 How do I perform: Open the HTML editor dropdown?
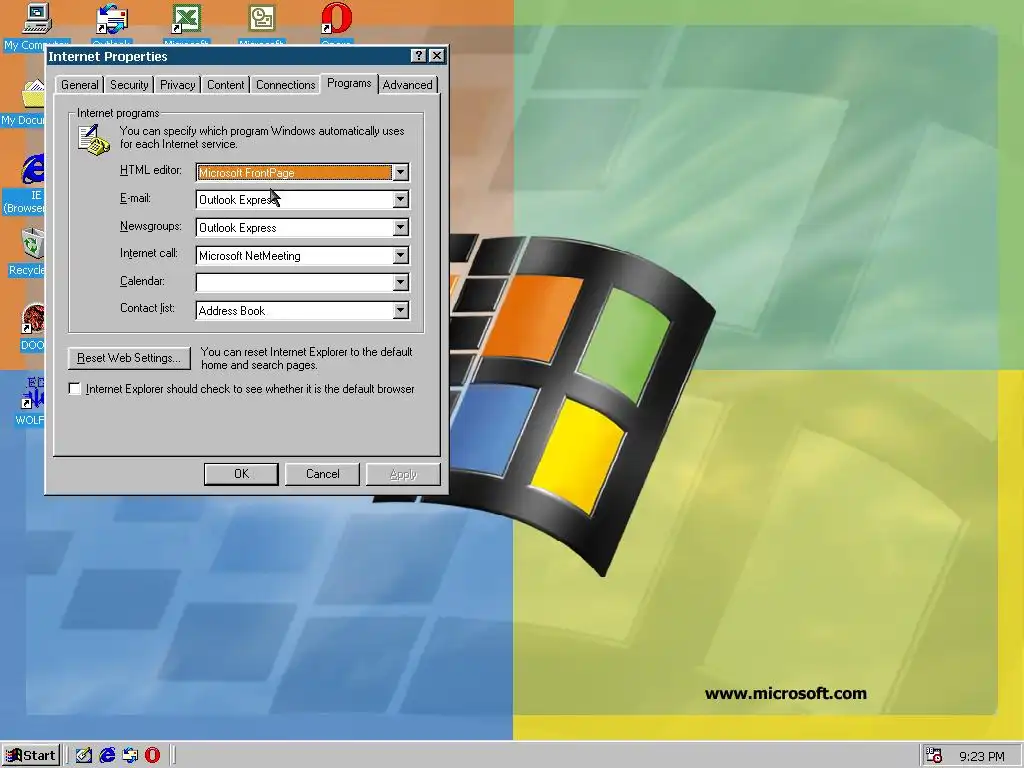click(x=401, y=172)
